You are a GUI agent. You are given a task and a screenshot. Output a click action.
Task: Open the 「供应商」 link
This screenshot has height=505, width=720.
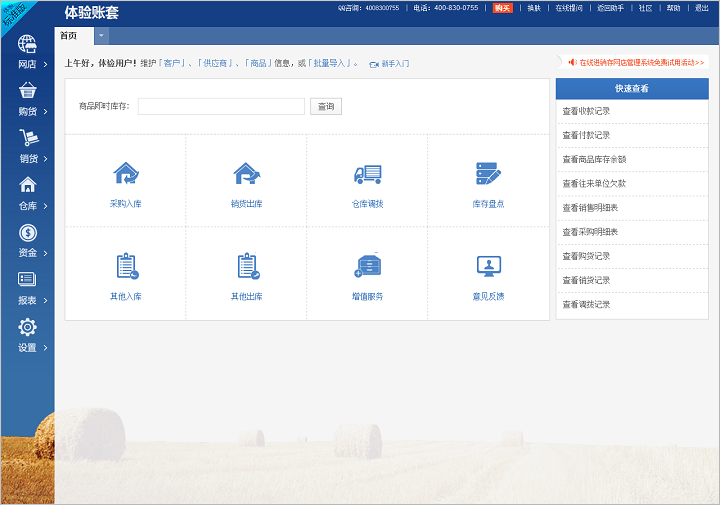pyautogui.click(x=215, y=63)
